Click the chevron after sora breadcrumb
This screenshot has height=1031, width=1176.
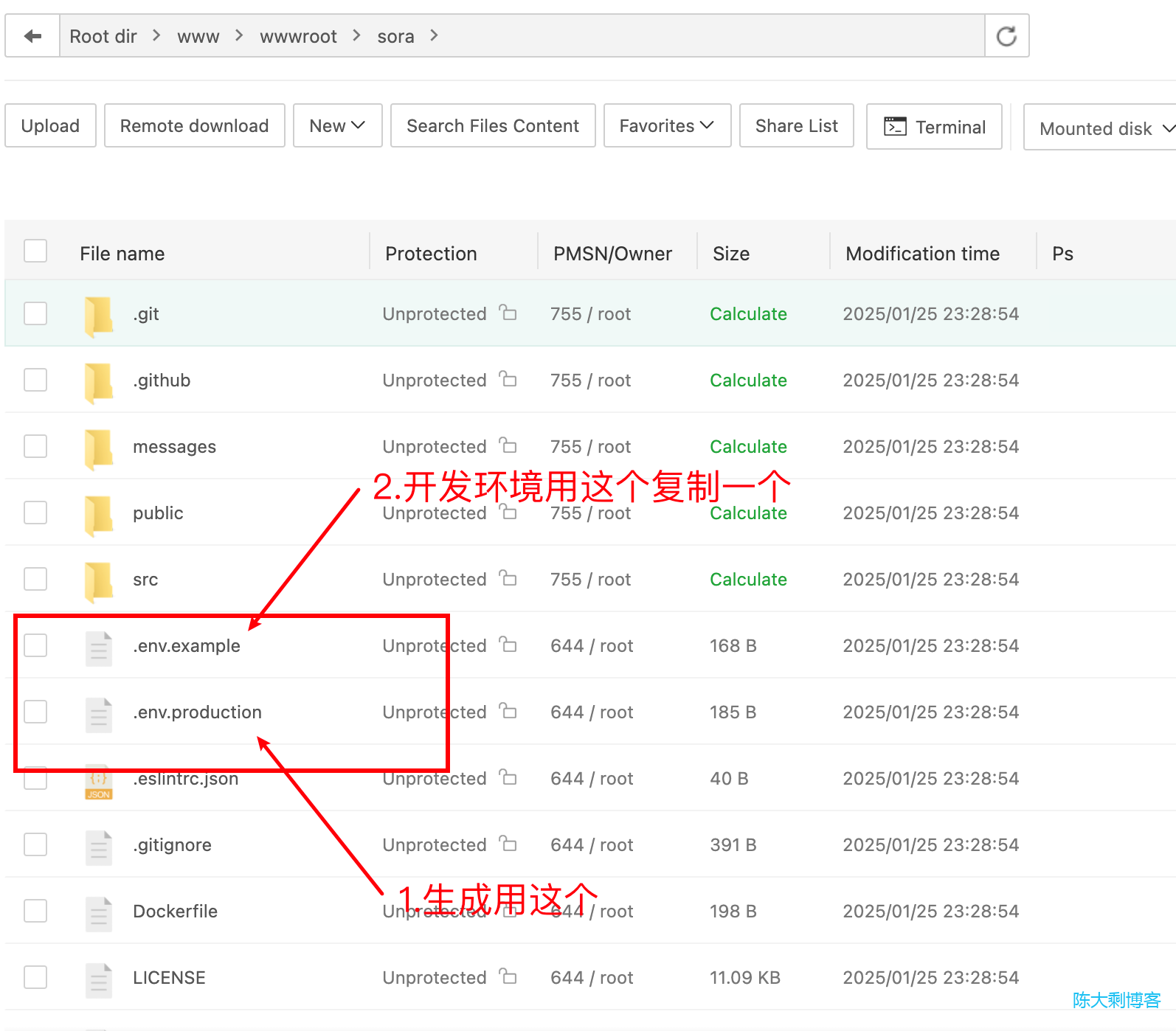(434, 35)
